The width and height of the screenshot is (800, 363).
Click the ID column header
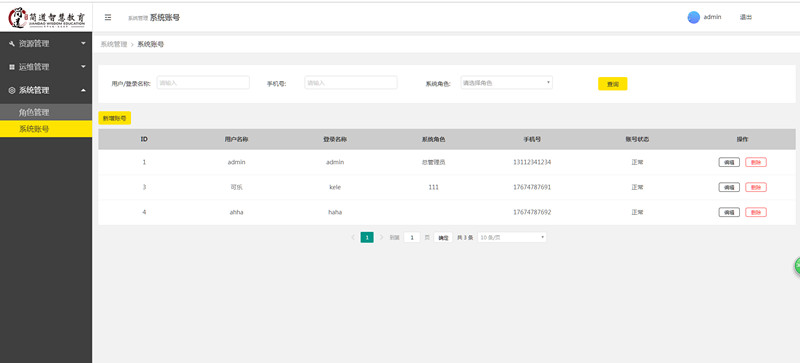coord(144,139)
